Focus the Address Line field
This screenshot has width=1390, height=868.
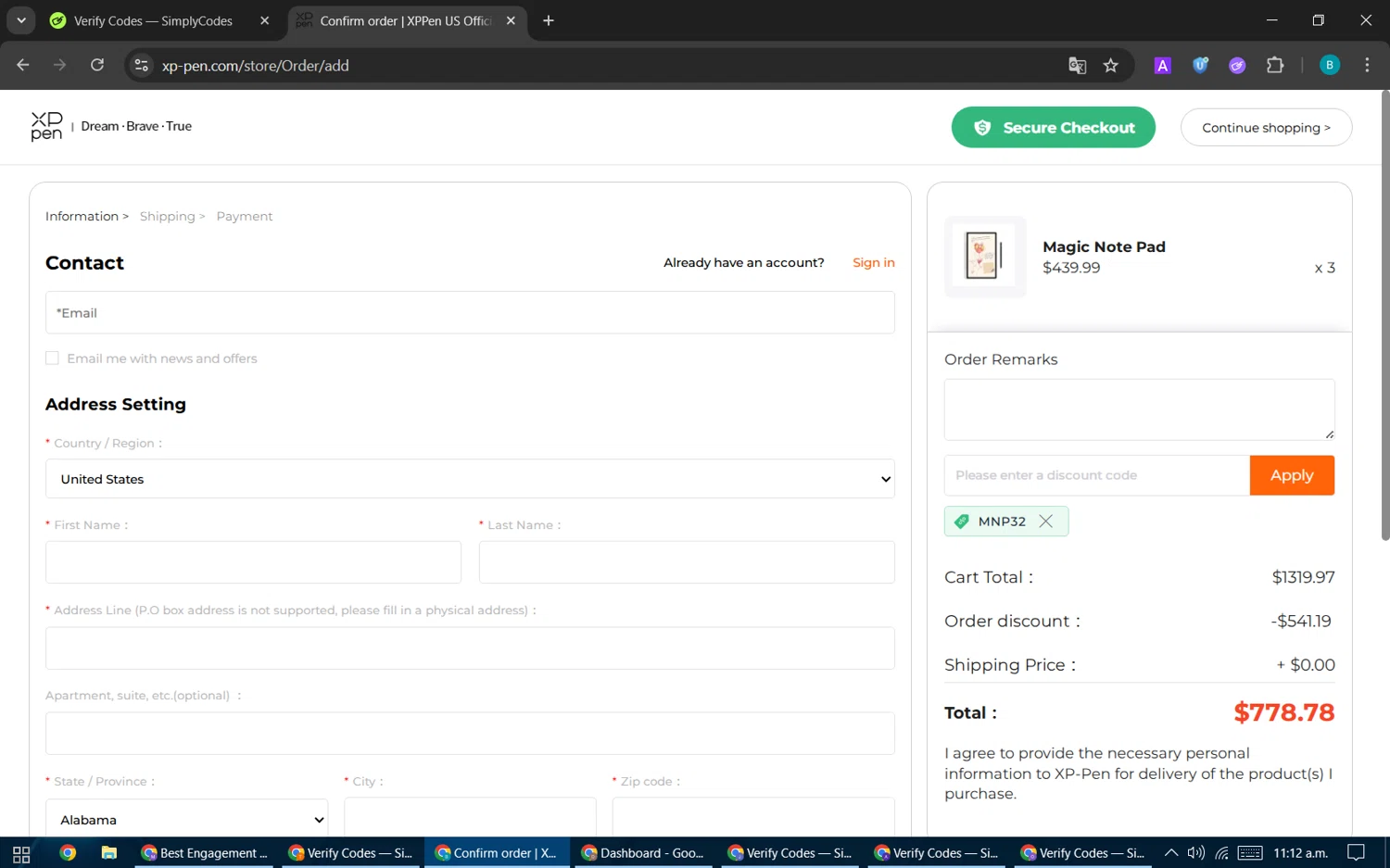pyautogui.click(x=470, y=648)
